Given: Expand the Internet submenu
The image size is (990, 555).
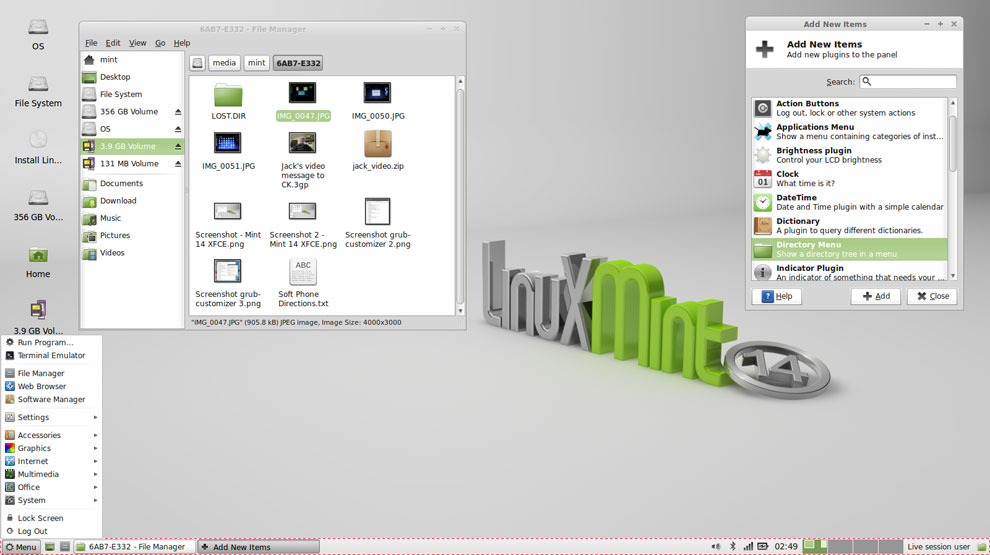Looking at the screenshot, I should pyautogui.click(x=52, y=462).
